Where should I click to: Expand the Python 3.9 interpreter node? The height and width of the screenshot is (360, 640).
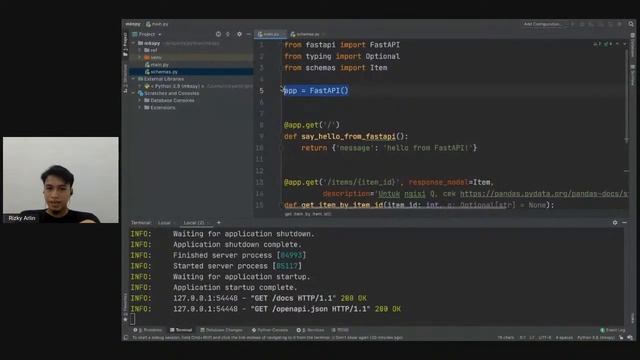point(140,86)
